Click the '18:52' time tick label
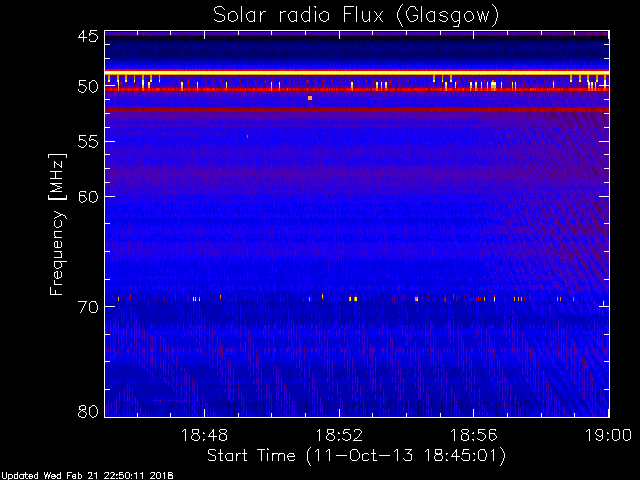The image size is (640, 480). point(339,435)
